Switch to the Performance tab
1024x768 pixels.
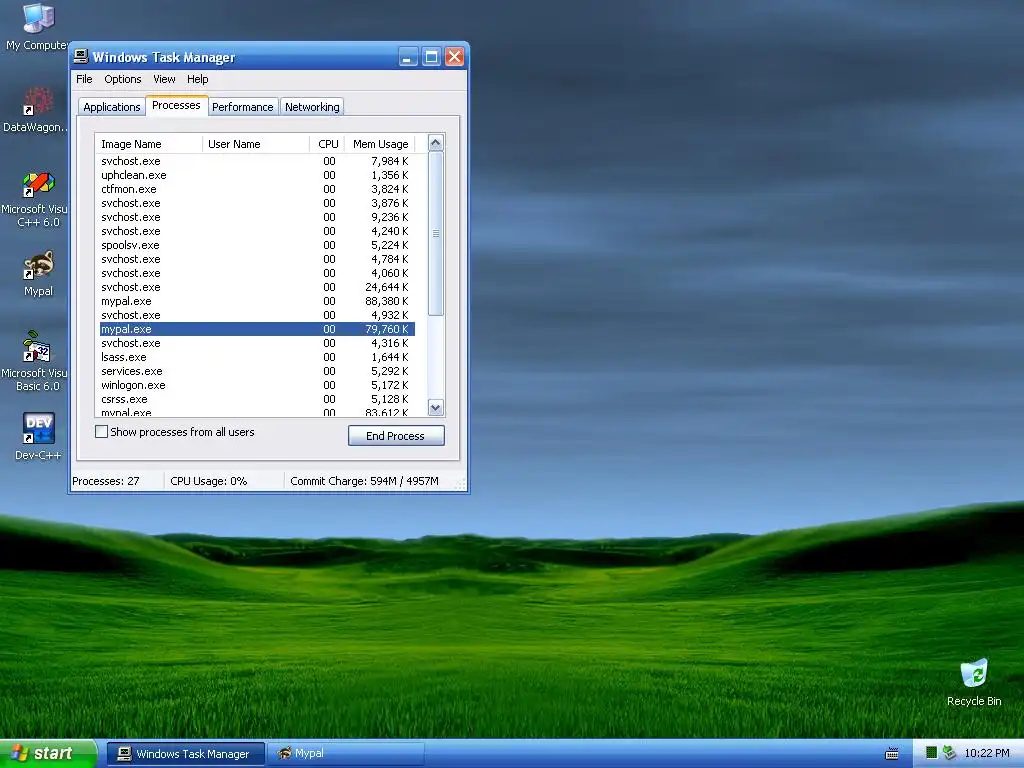point(243,107)
